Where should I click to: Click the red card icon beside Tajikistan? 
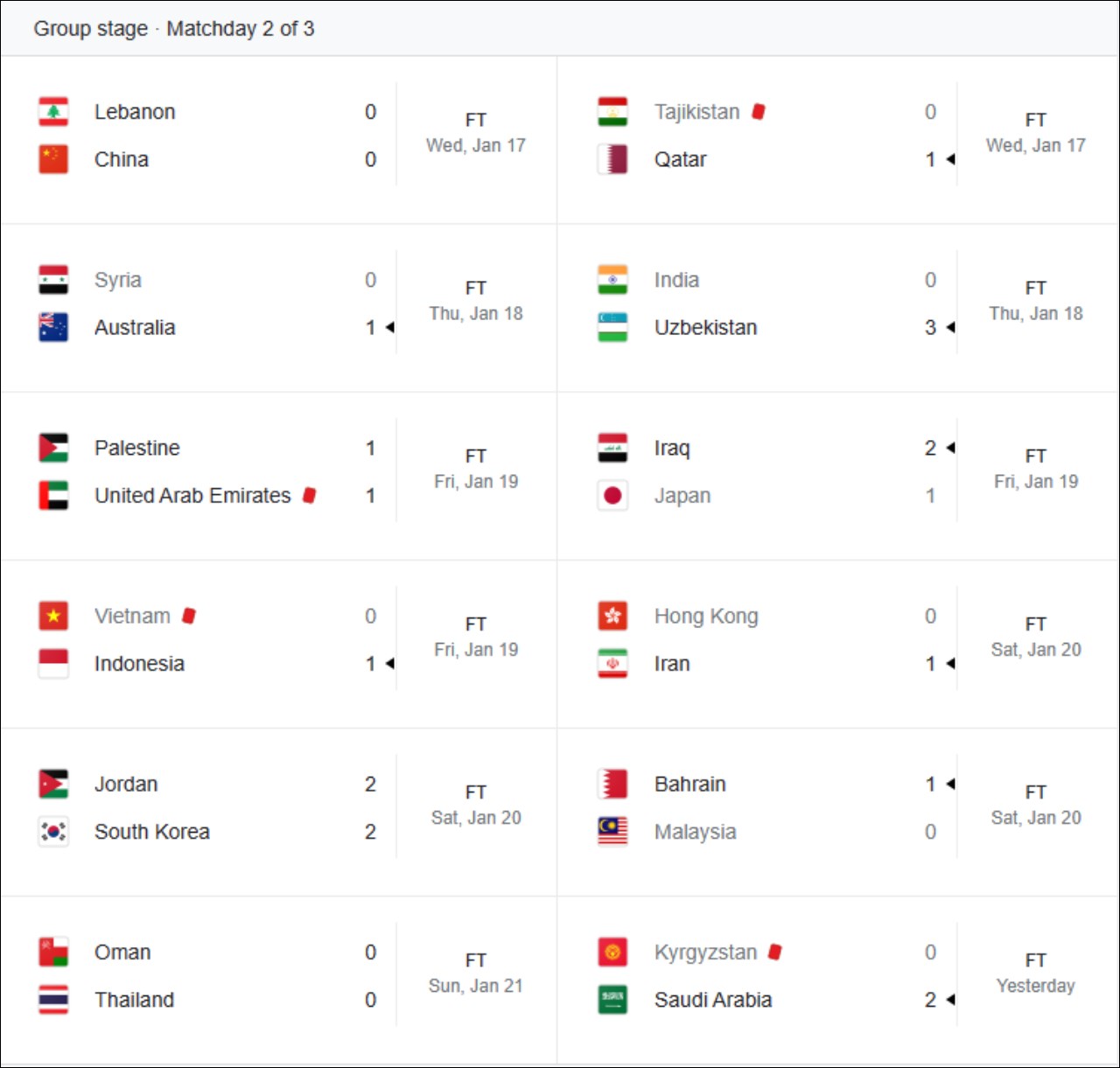758,111
